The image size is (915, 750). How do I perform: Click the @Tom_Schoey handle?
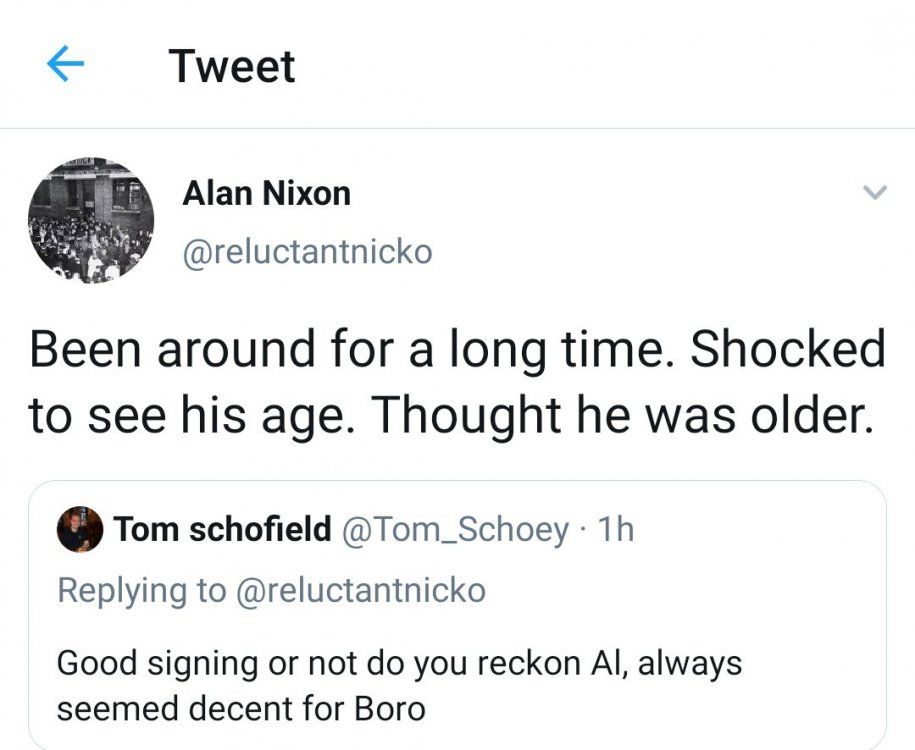tap(456, 529)
